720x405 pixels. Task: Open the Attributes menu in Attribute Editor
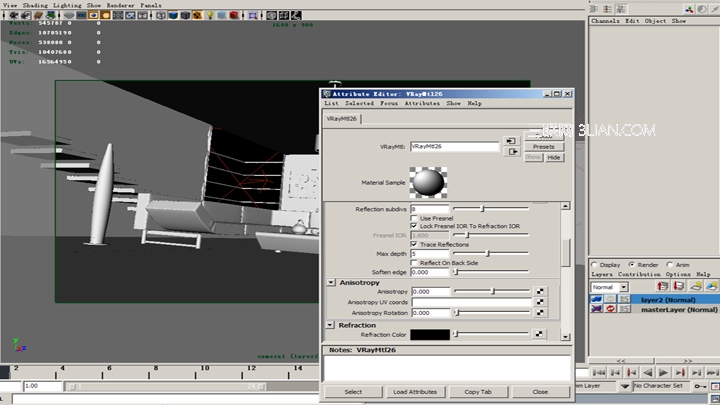click(x=422, y=103)
